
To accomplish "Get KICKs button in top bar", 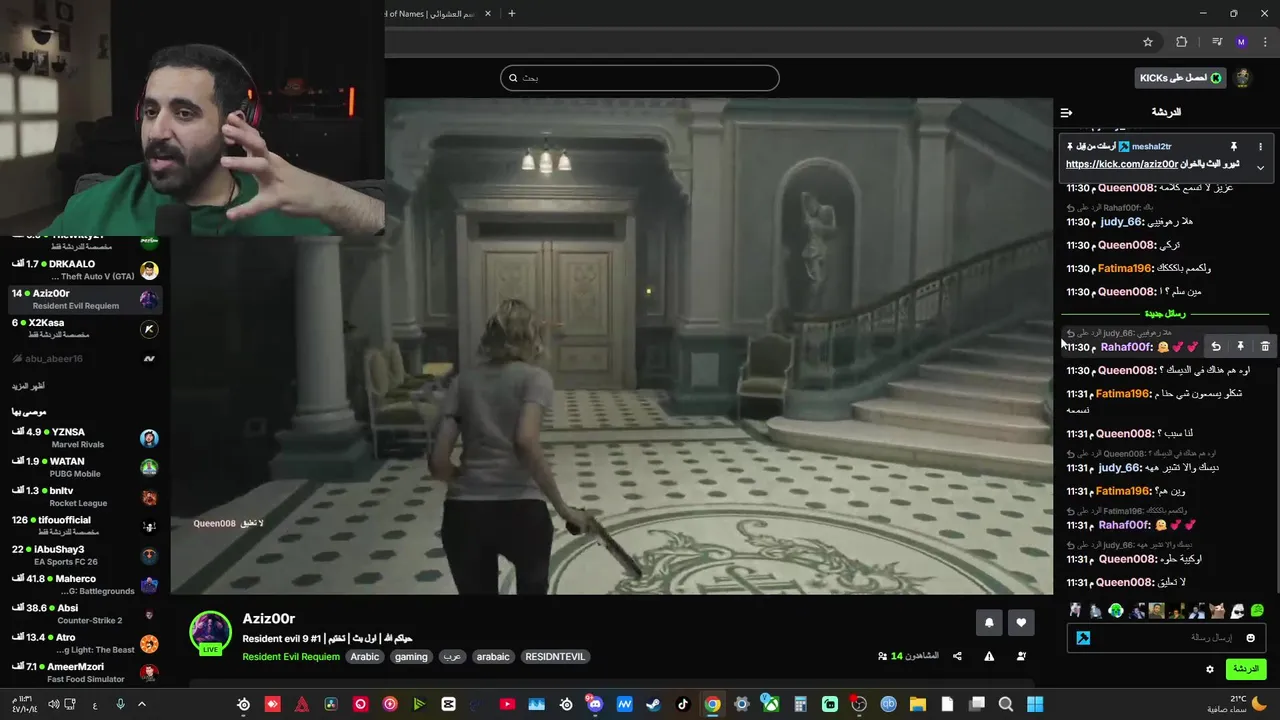I will (x=1180, y=78).
